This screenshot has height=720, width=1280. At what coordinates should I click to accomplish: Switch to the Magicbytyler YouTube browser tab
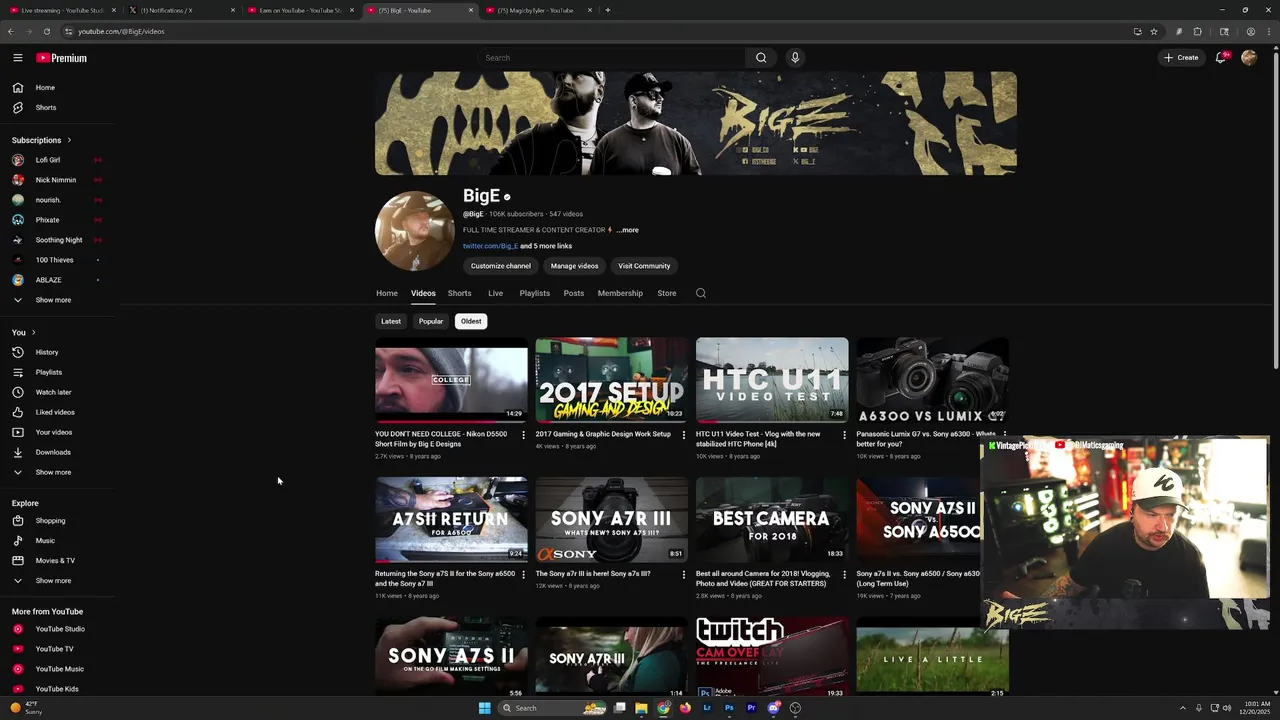click(538, 10)
